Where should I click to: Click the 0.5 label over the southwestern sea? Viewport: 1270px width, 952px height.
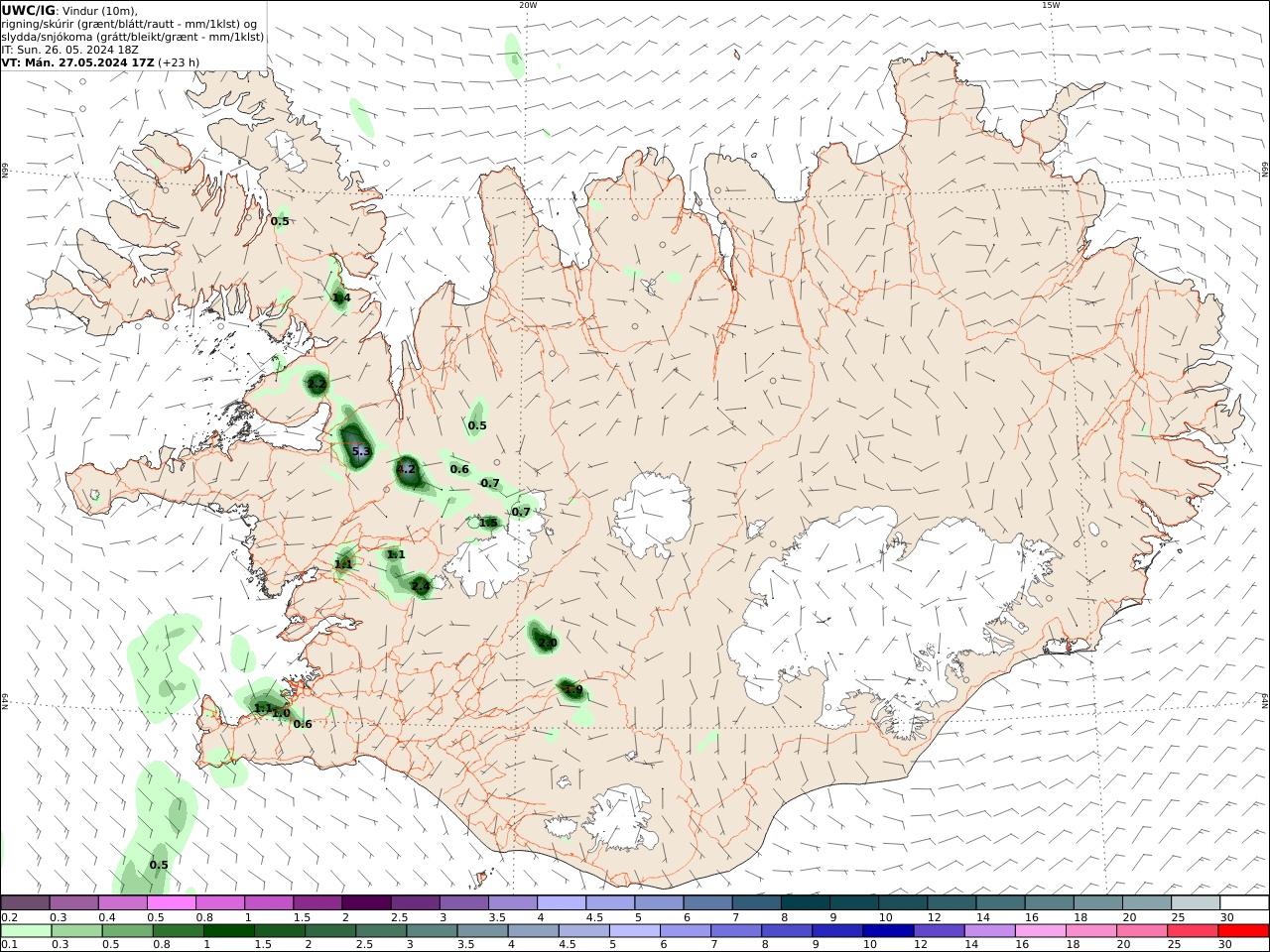159,866
